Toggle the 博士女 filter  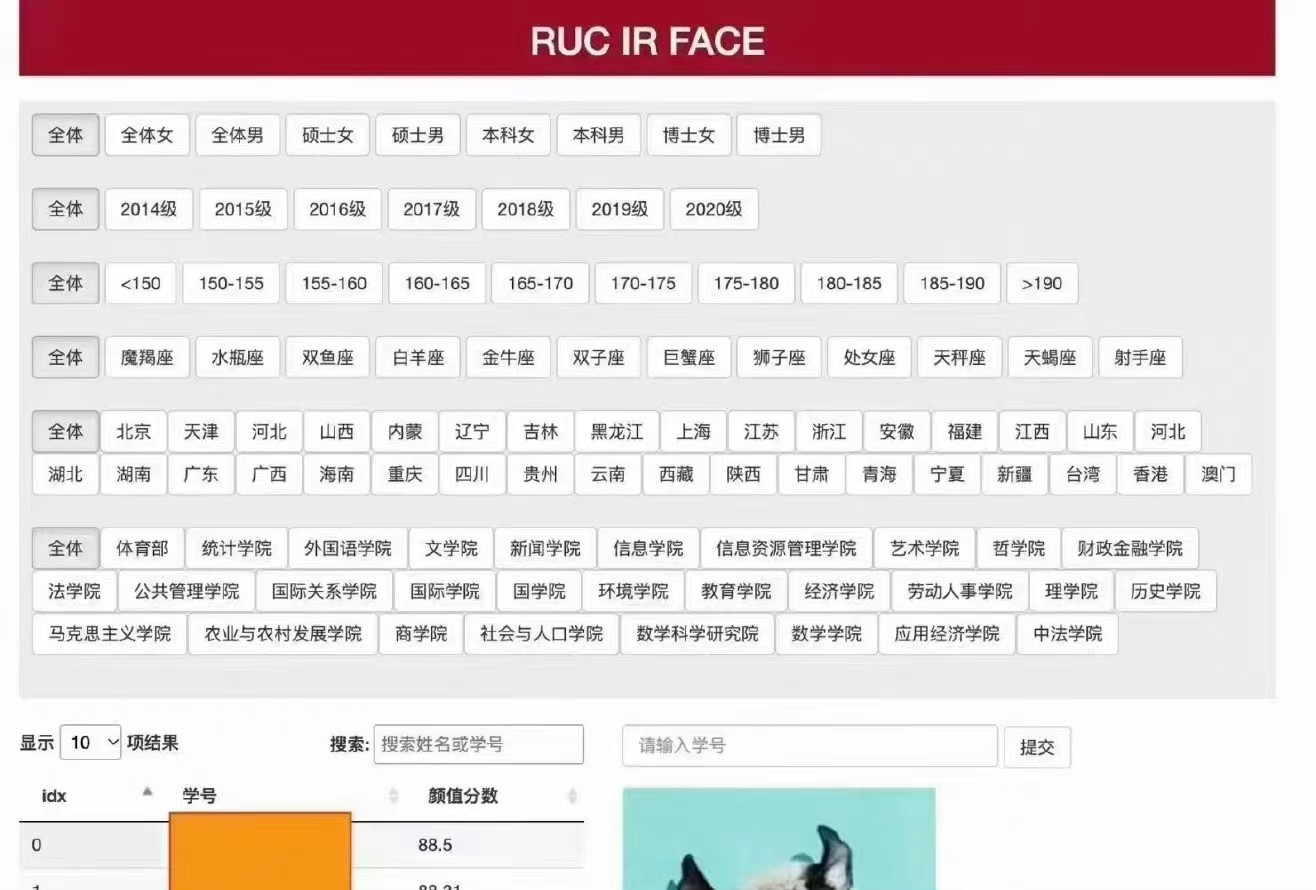(689, 135)
